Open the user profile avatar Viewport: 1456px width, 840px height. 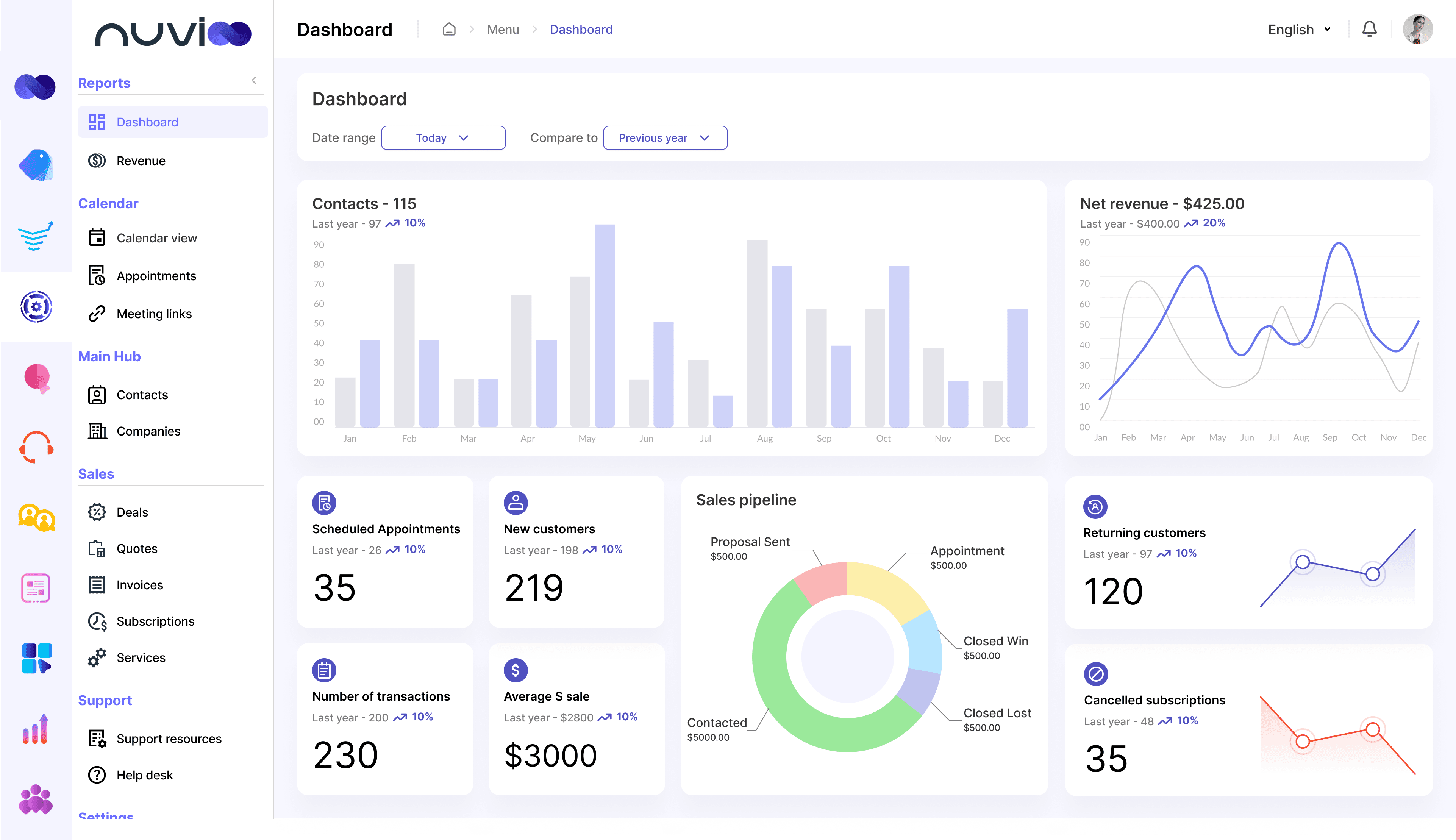click(x=1417, y=30)
